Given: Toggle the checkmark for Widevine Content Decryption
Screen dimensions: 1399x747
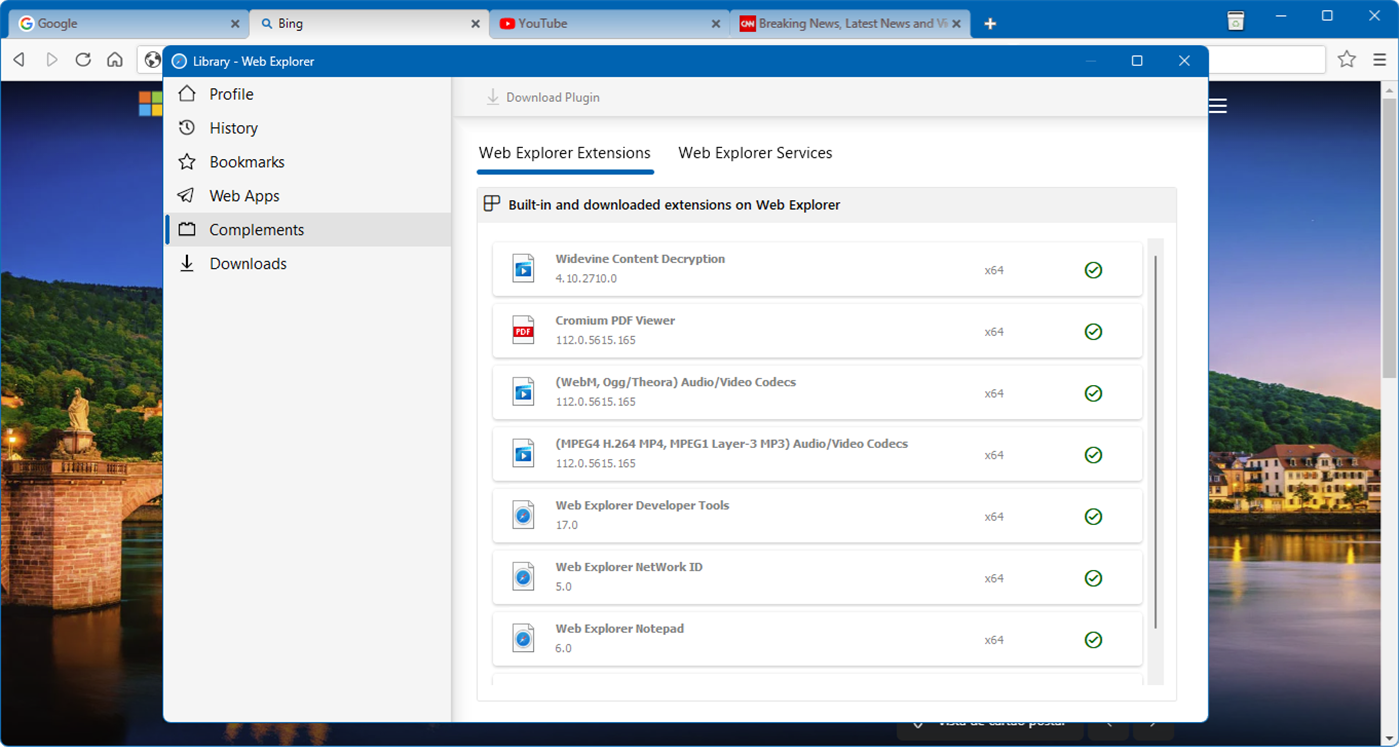Looking at the screenshot, I should click(x=1093, y=269).
